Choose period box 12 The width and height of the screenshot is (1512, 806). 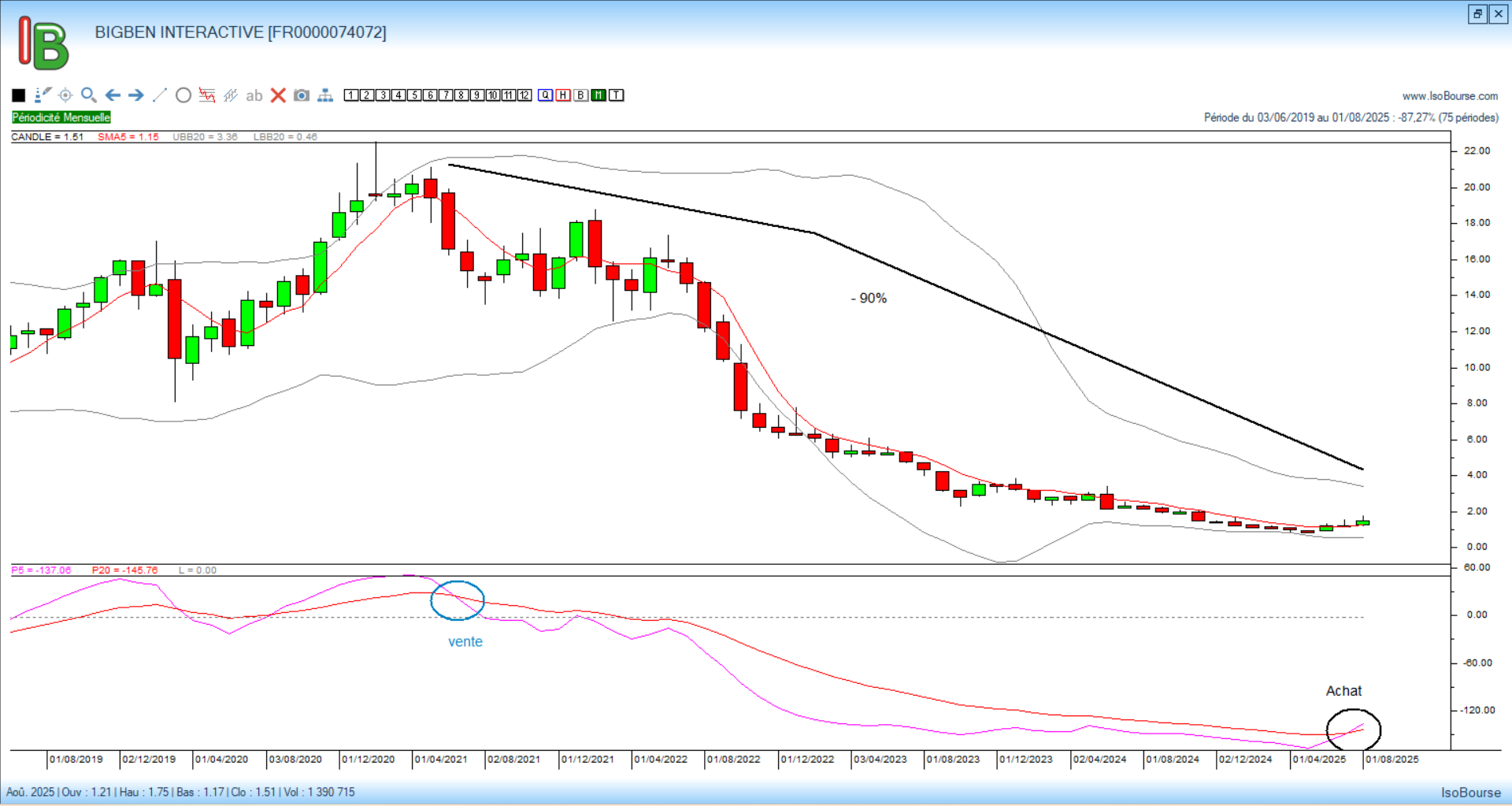524,95
